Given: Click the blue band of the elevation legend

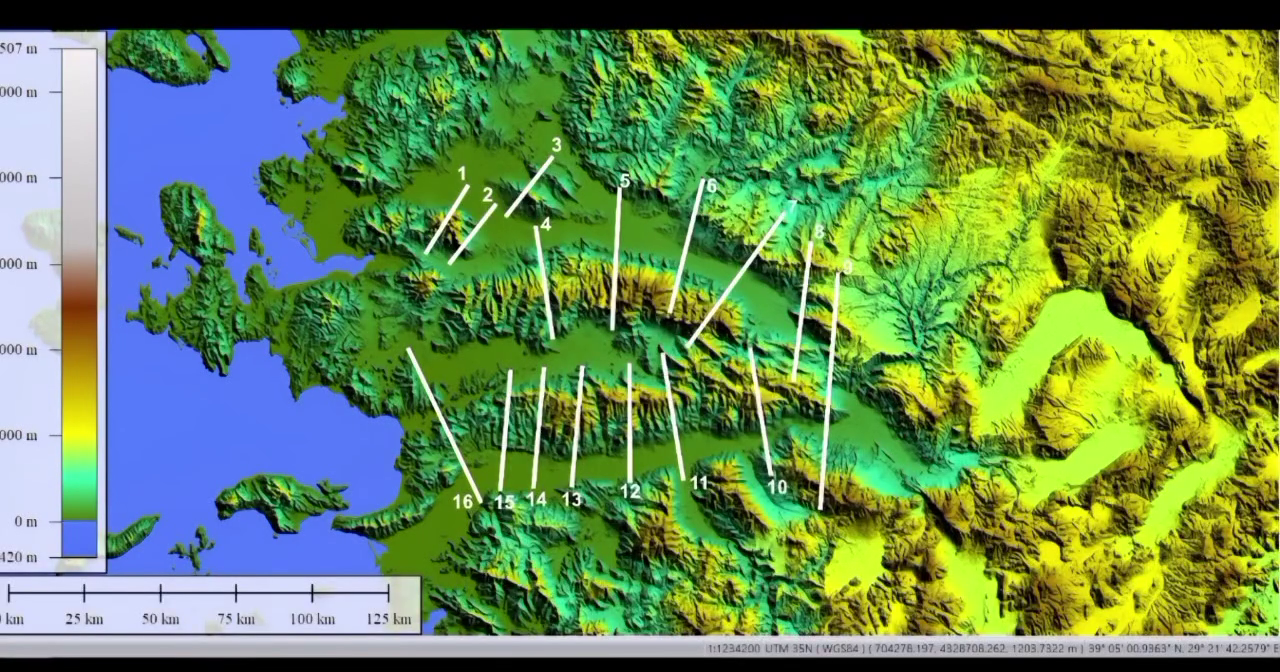Looking at the screenshot, I should coord(80,538).
